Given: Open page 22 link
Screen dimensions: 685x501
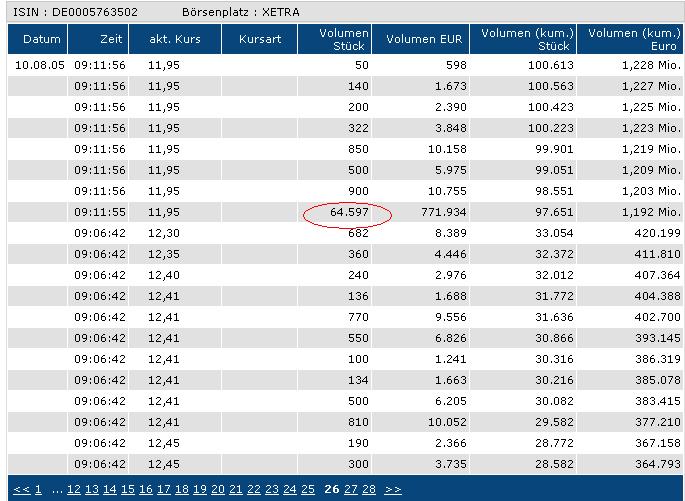Looking at the screenshot, I should click(253, 489).
